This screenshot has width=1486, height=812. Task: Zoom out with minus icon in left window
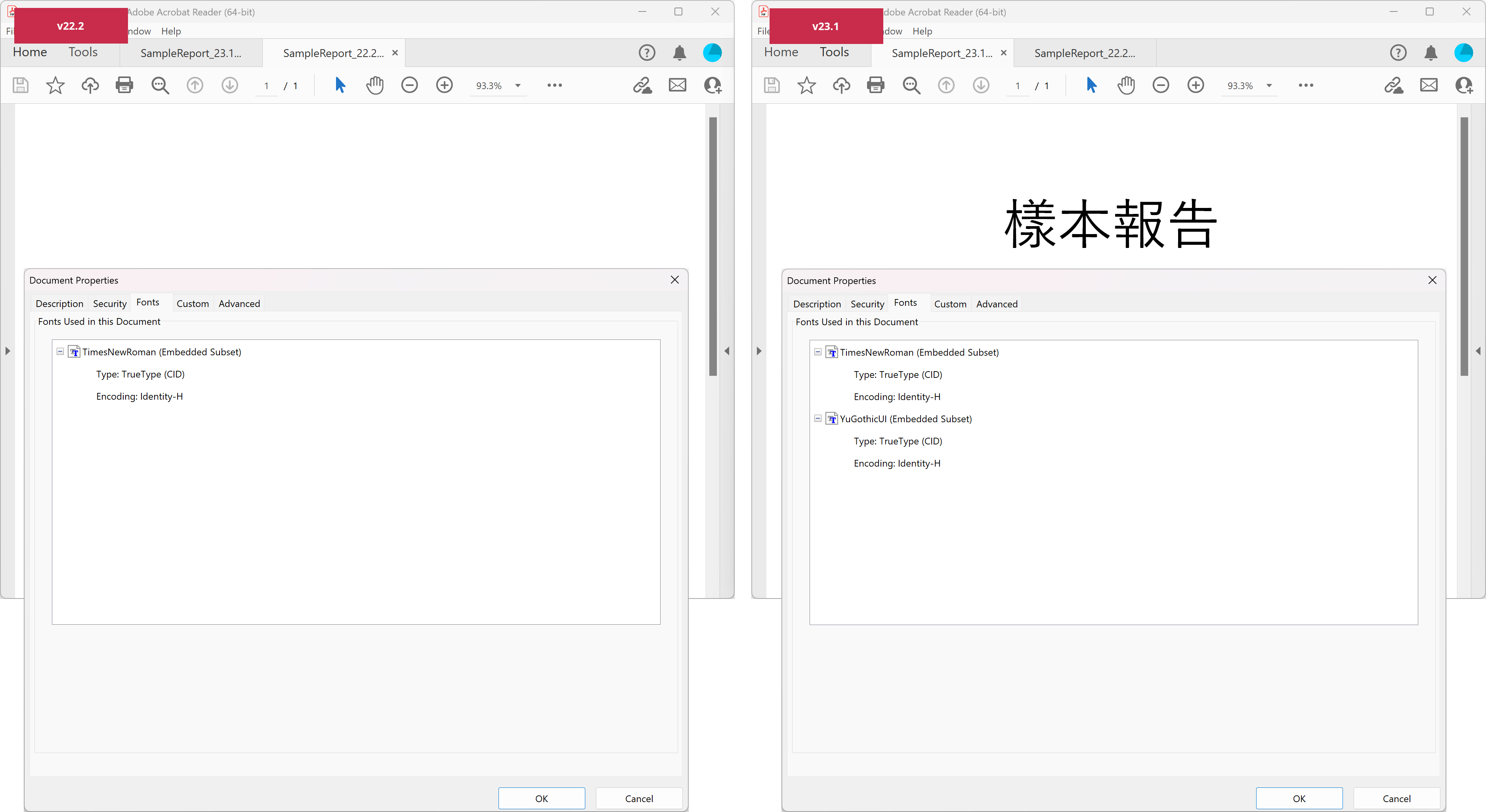pyautogui.click(x=410, y=85)
